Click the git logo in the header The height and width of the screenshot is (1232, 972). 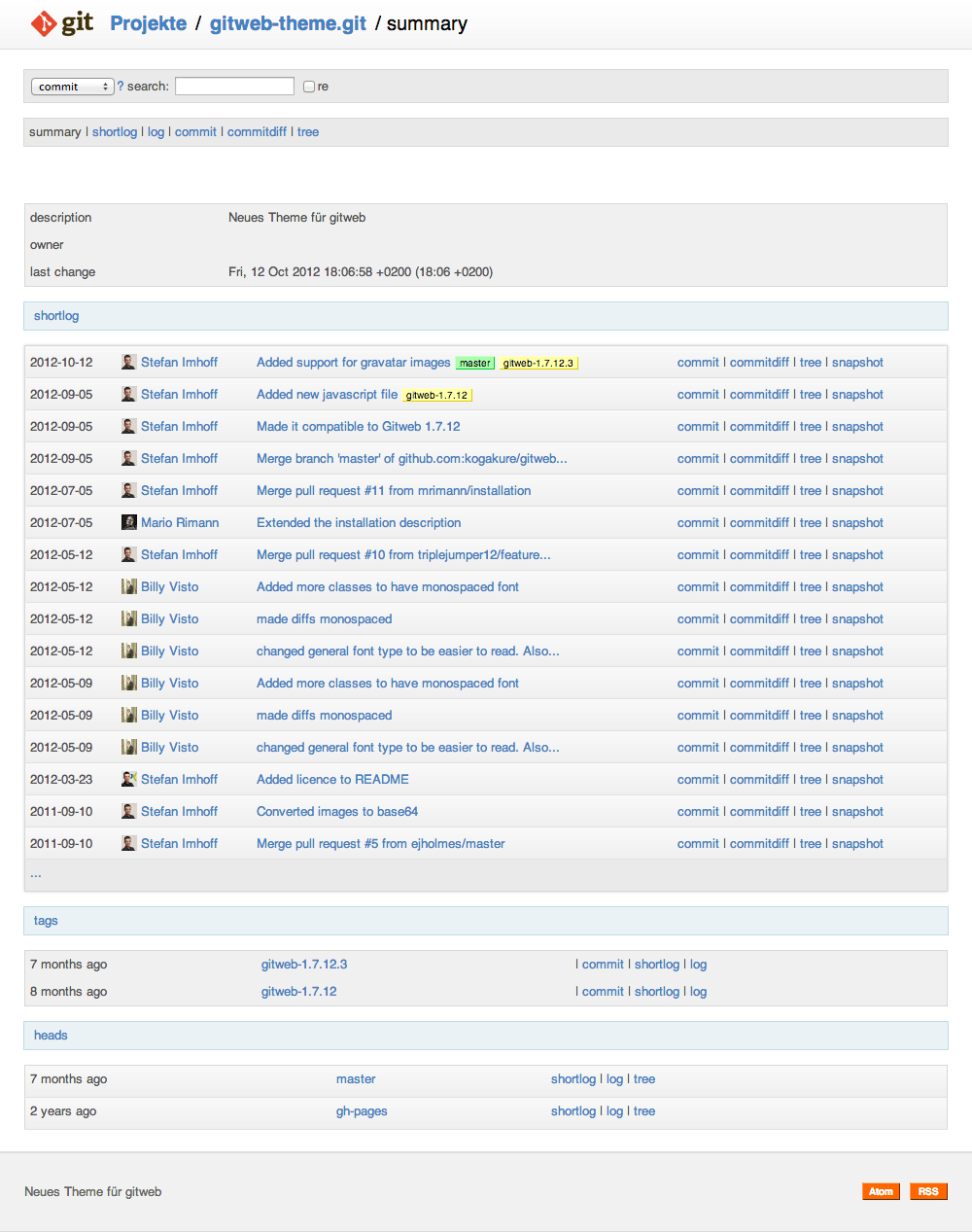[62, 23]
